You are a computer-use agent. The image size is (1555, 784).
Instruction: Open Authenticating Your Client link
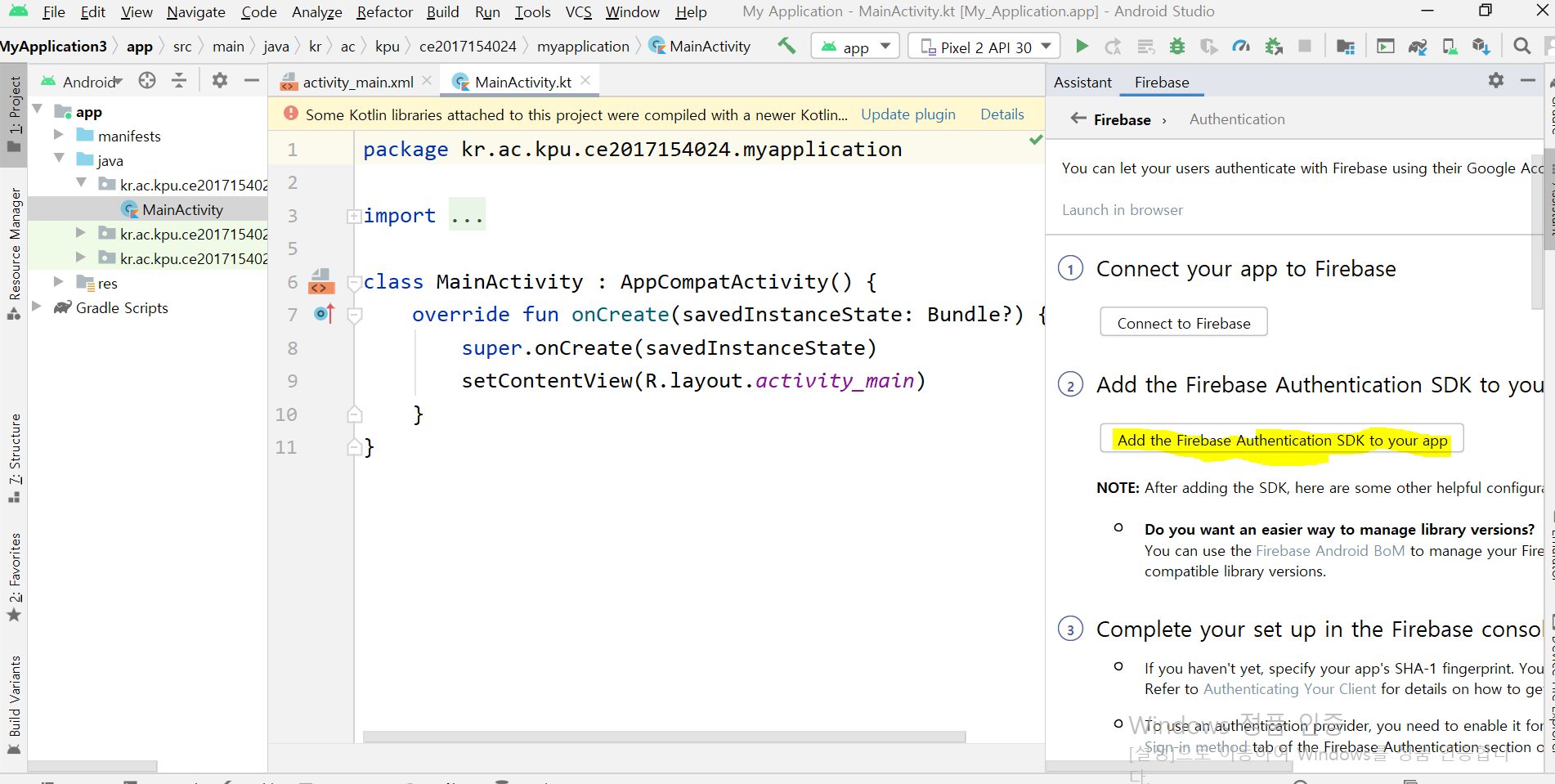pos(1289,688)
